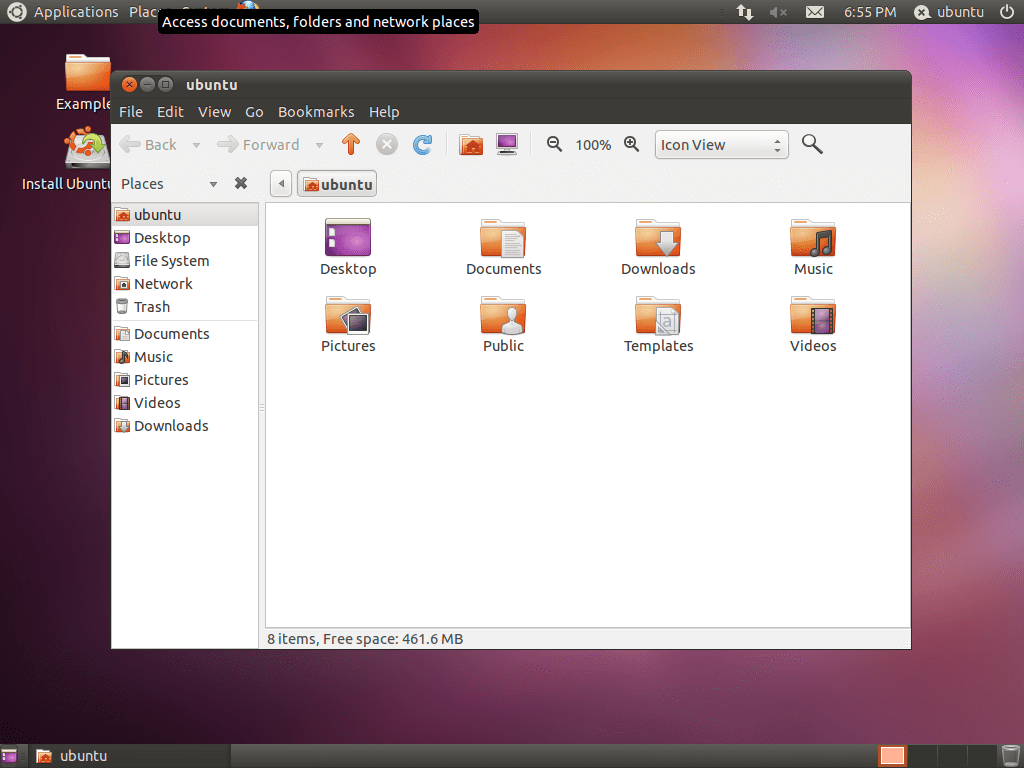Select File System in sidebar
This screenshot has width=1024, height=768.
point(185,261)
